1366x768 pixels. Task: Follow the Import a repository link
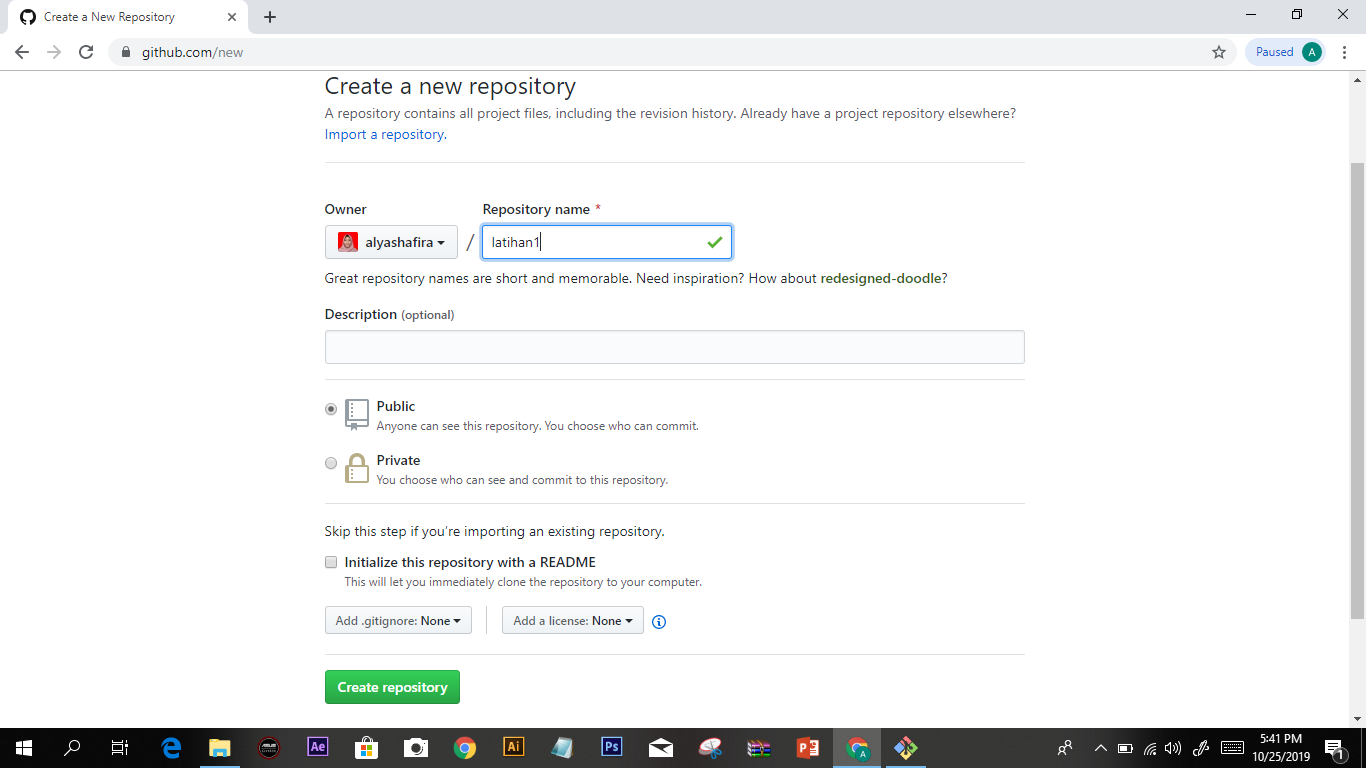[x=384, y=134]
